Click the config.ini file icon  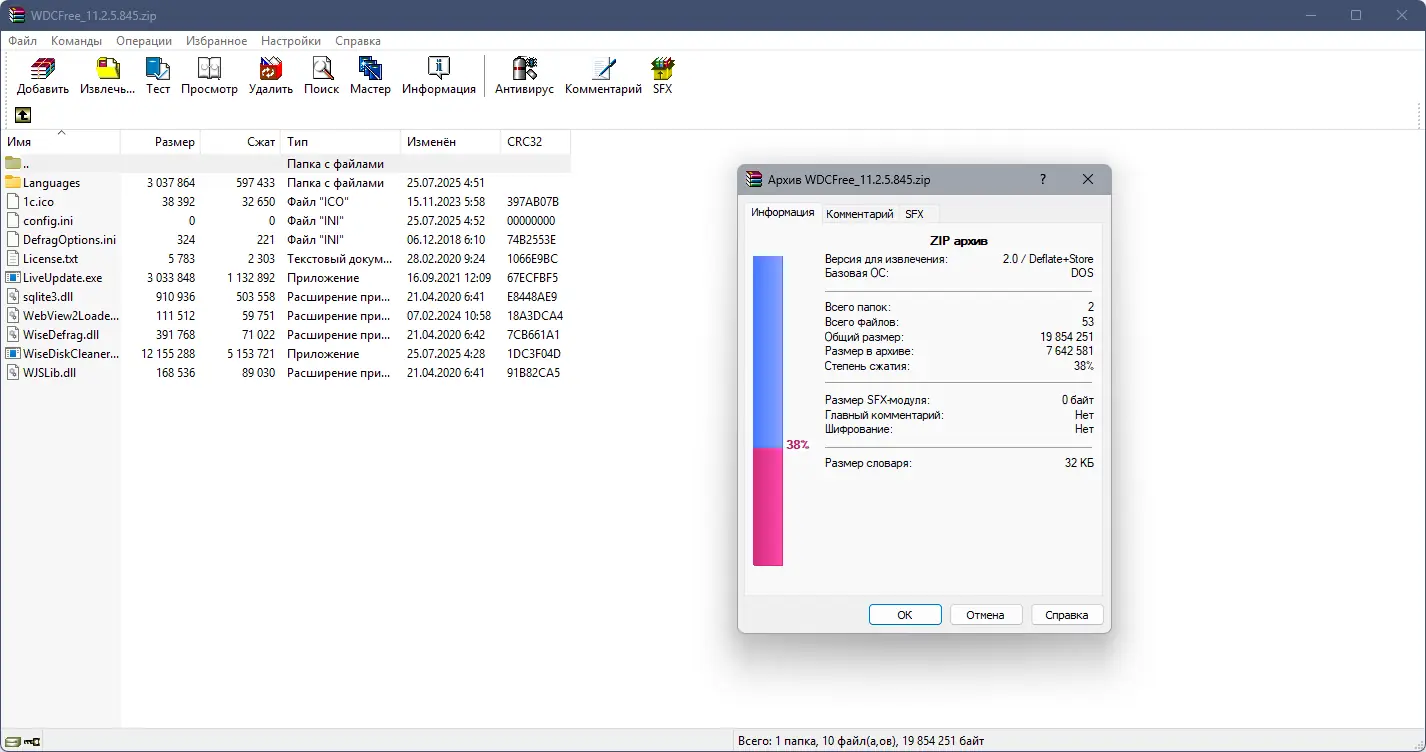13,220
